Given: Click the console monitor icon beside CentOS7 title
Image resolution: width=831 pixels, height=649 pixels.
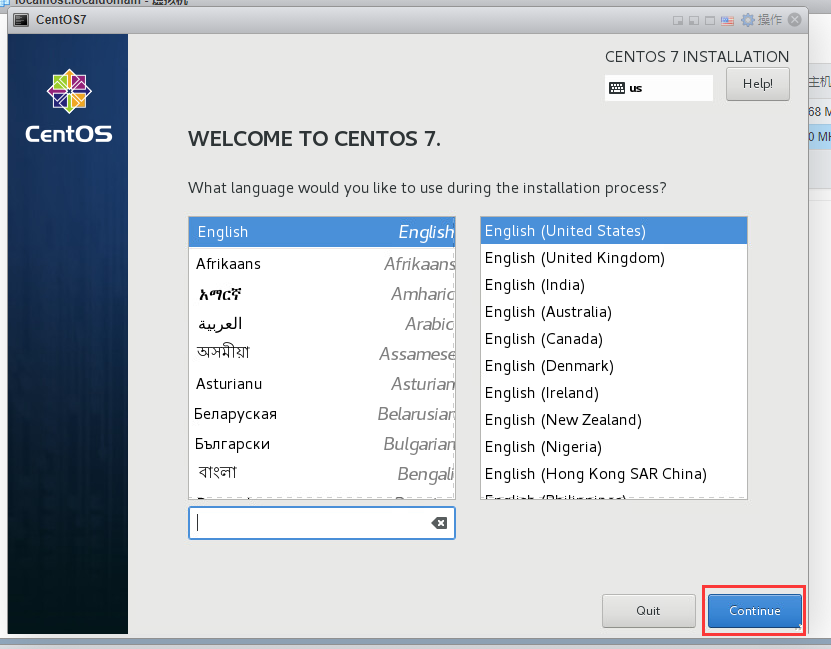Looking at the screenshot, I should (x=21, y=20).
